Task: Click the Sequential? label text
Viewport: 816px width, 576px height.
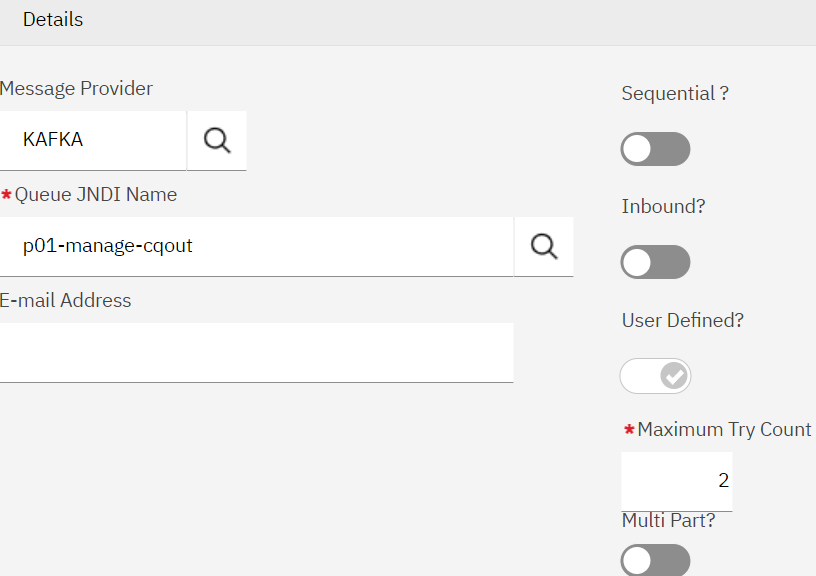Action: [675, 93]
